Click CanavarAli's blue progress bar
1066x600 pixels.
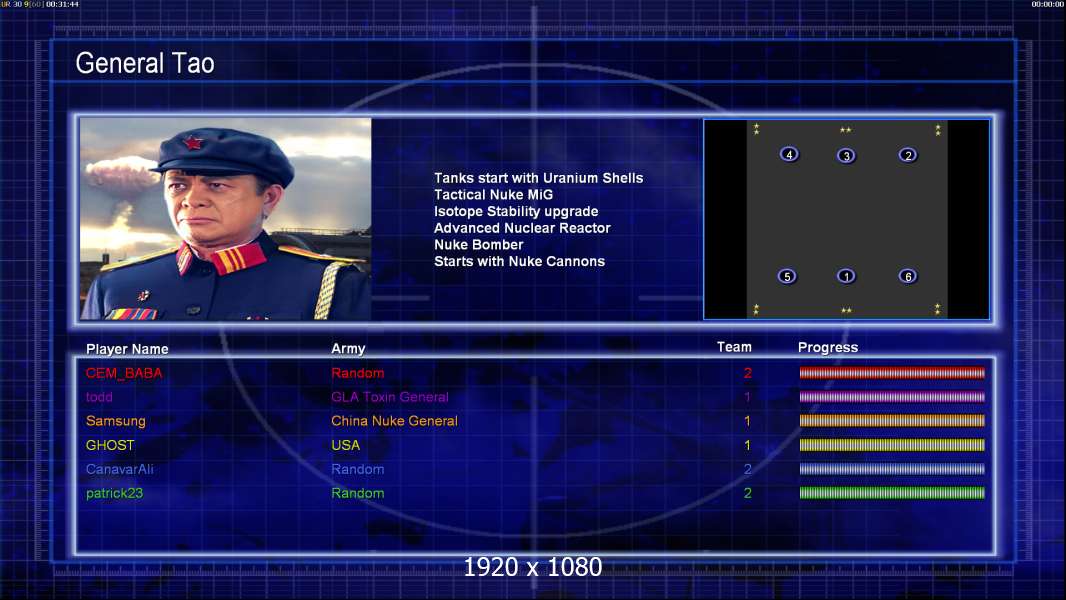(x=892, y=469)
